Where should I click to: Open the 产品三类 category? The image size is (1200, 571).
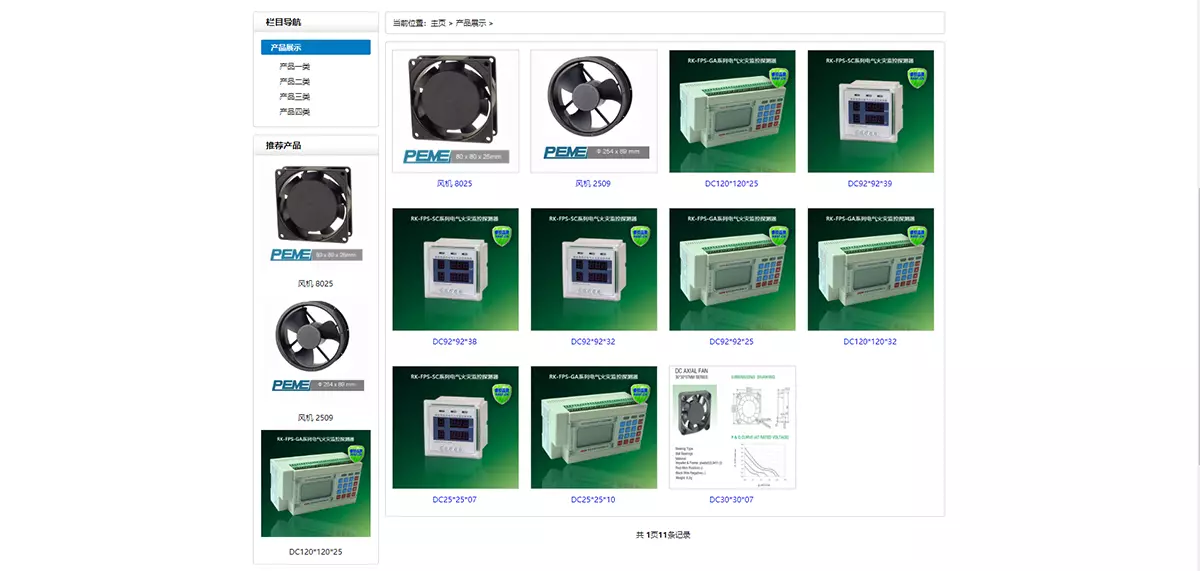pos(295,97)
